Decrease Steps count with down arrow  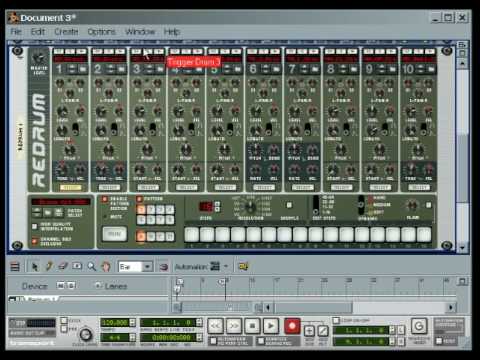tap(217, 209)
